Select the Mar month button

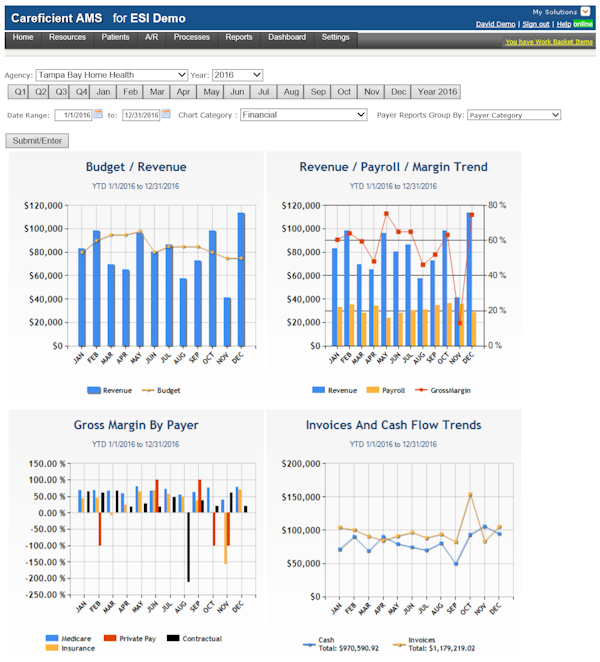tap(157, 92)
